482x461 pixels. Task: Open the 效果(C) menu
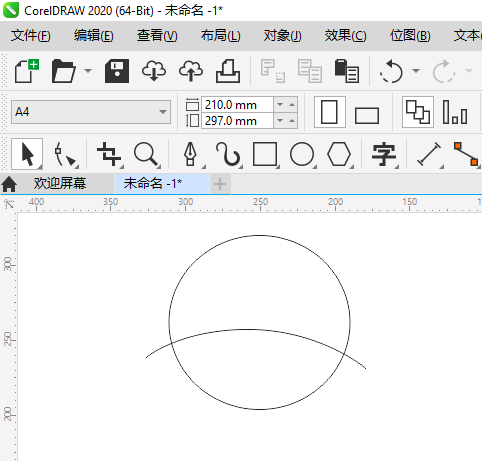pos(346,35)
